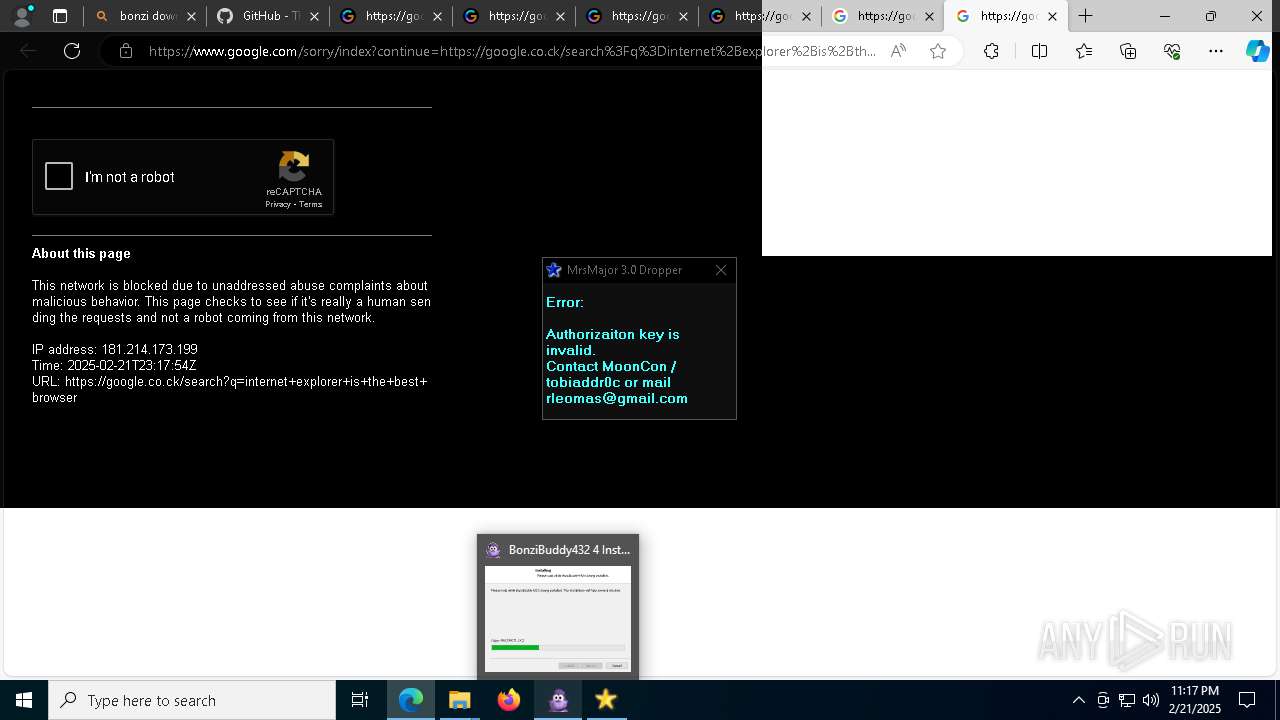Screen dimensions: 1280x720
Task: Open the volume control tray icon
Action: (1151, 700)
